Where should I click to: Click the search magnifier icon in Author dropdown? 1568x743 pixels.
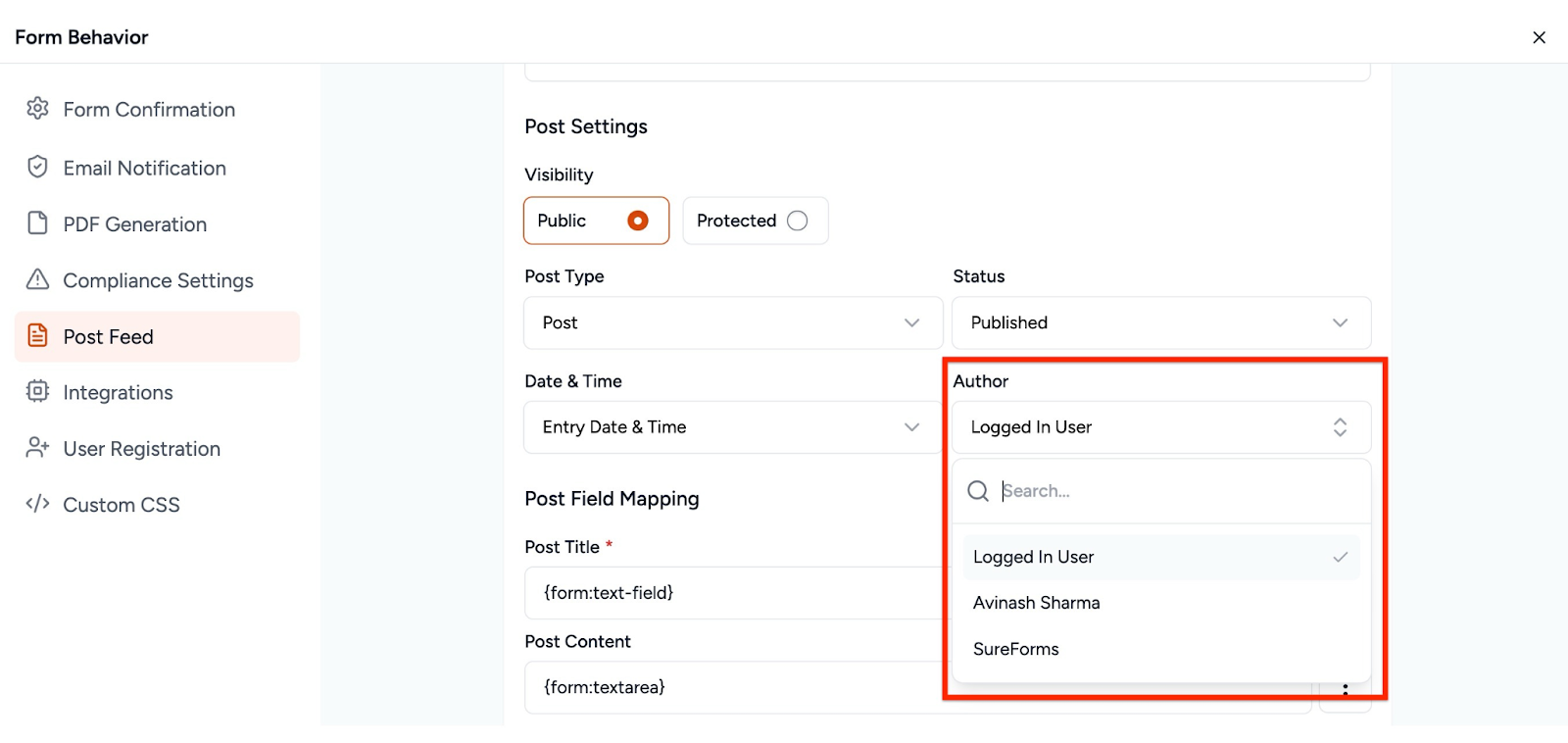(x=977, y=491)
